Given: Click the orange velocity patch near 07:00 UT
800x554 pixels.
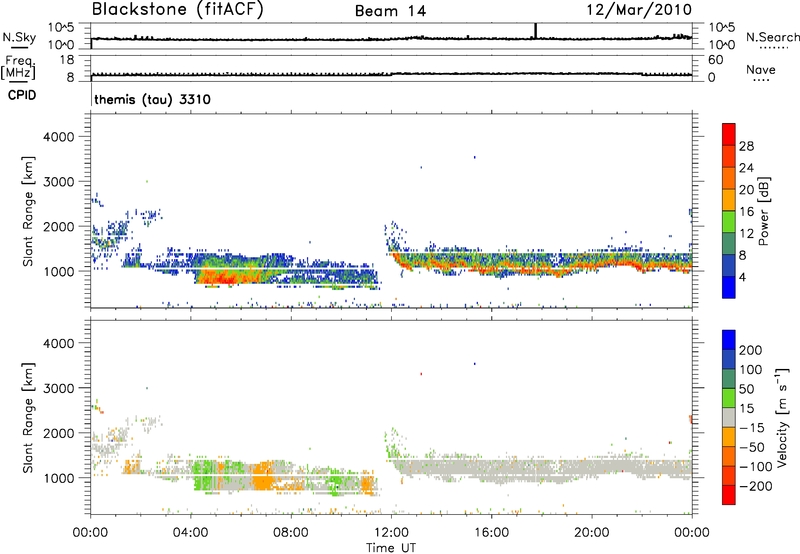Looking at the screenshot, I should (263, 475).
